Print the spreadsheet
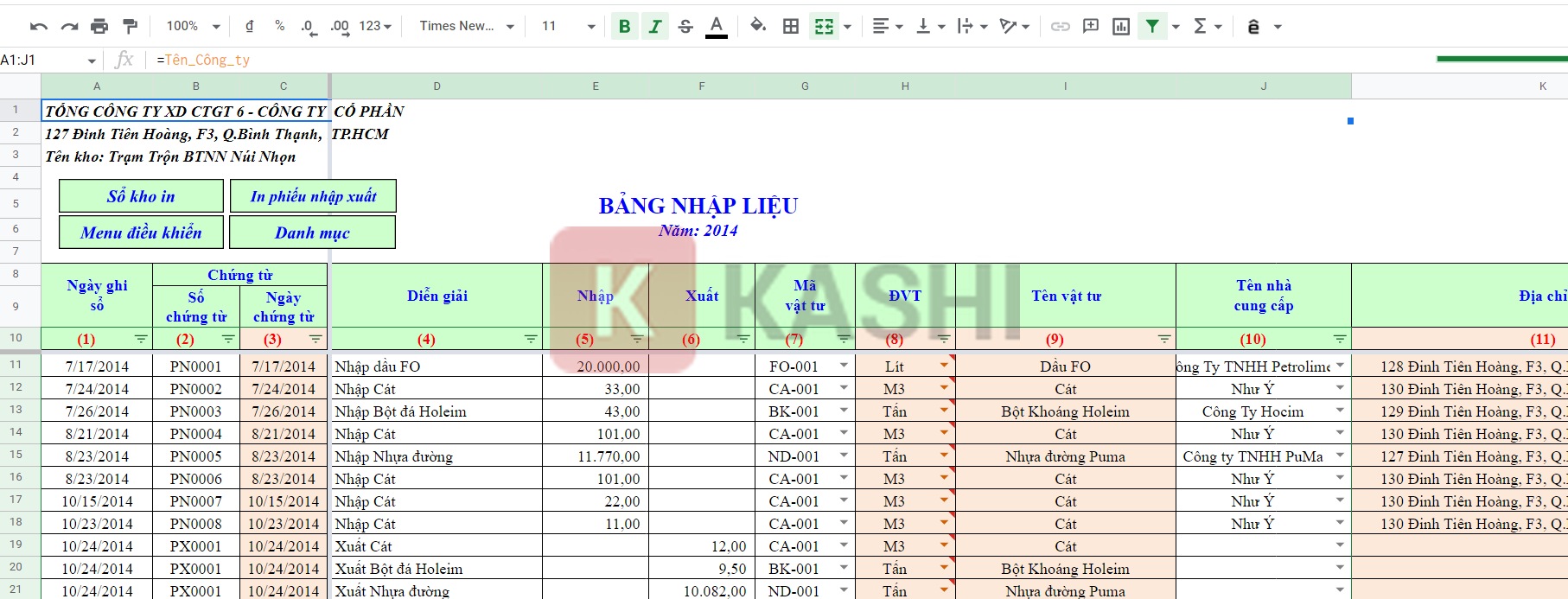 point(99,26)
